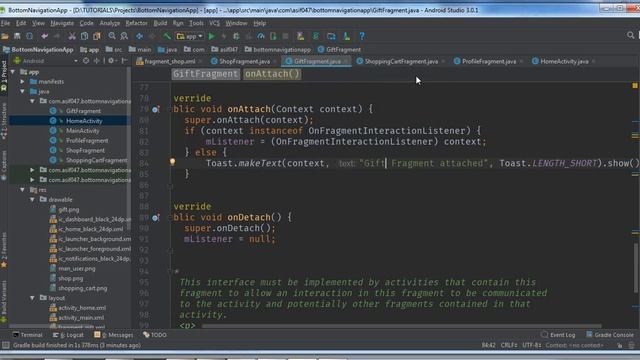Click the Debug app bug icon
This screenshot has height=360, width=640.
[x=236, y=36]
